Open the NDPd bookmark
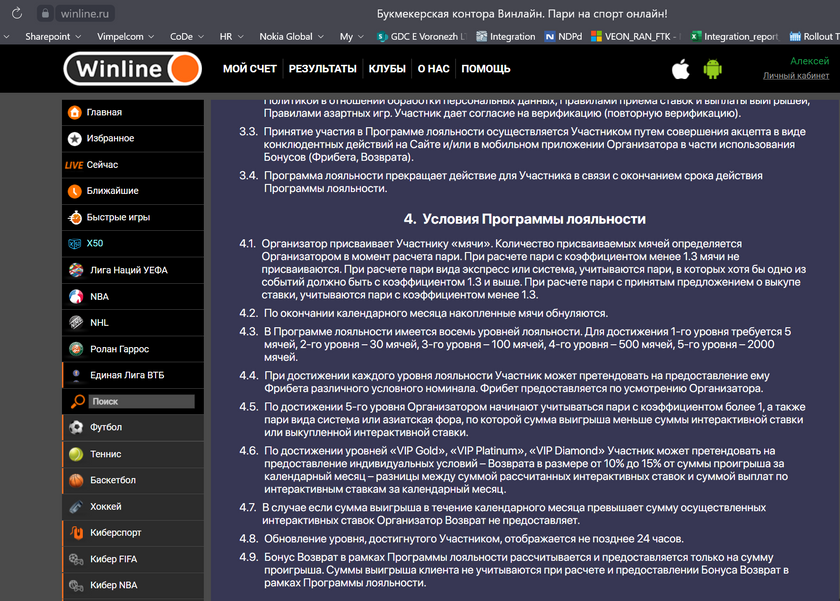This screenshot has height=601, width=840. click(563, 36)
